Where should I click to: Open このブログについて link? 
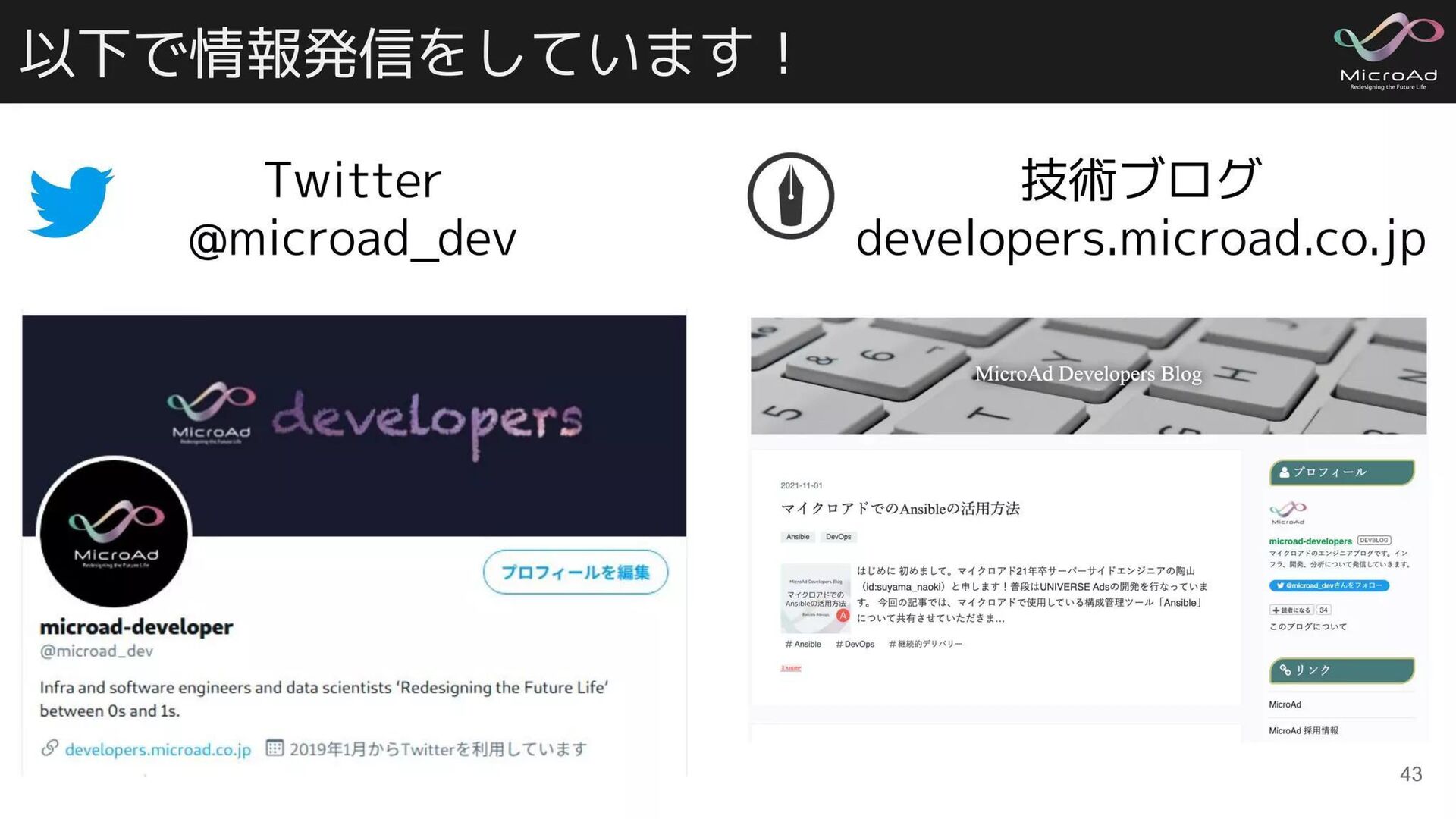(1307, 626)
